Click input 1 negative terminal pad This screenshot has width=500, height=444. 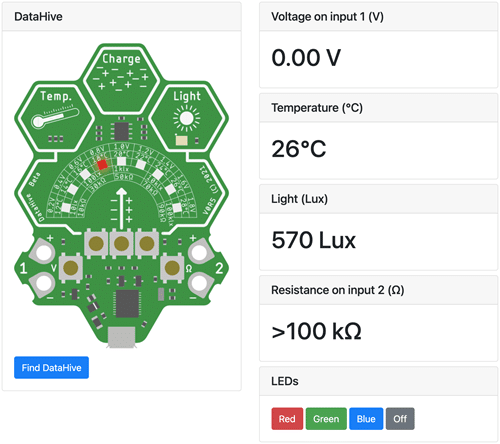[44, 284]
